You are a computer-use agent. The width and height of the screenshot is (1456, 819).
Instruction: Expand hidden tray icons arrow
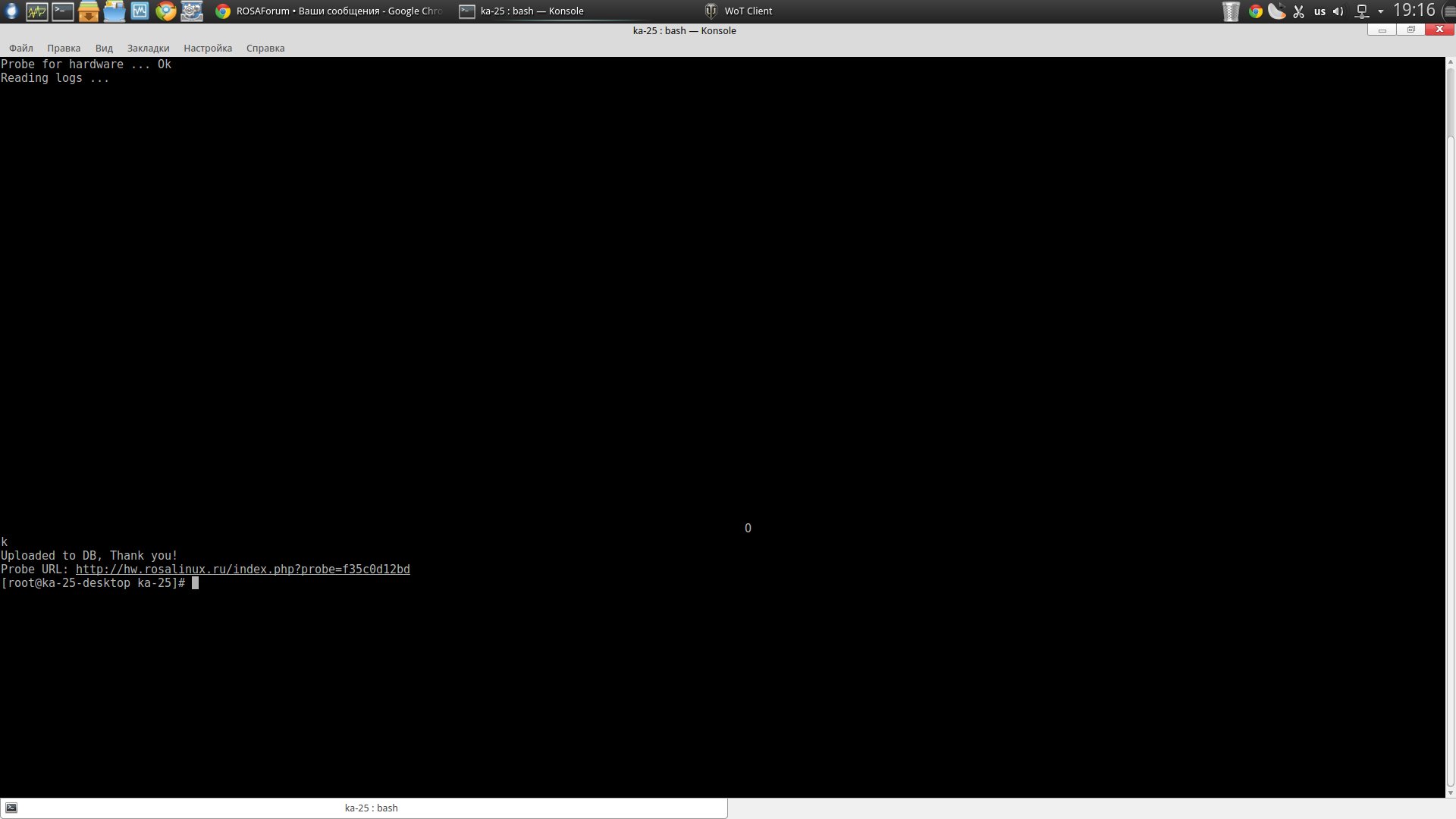[x=1380, y=11]
